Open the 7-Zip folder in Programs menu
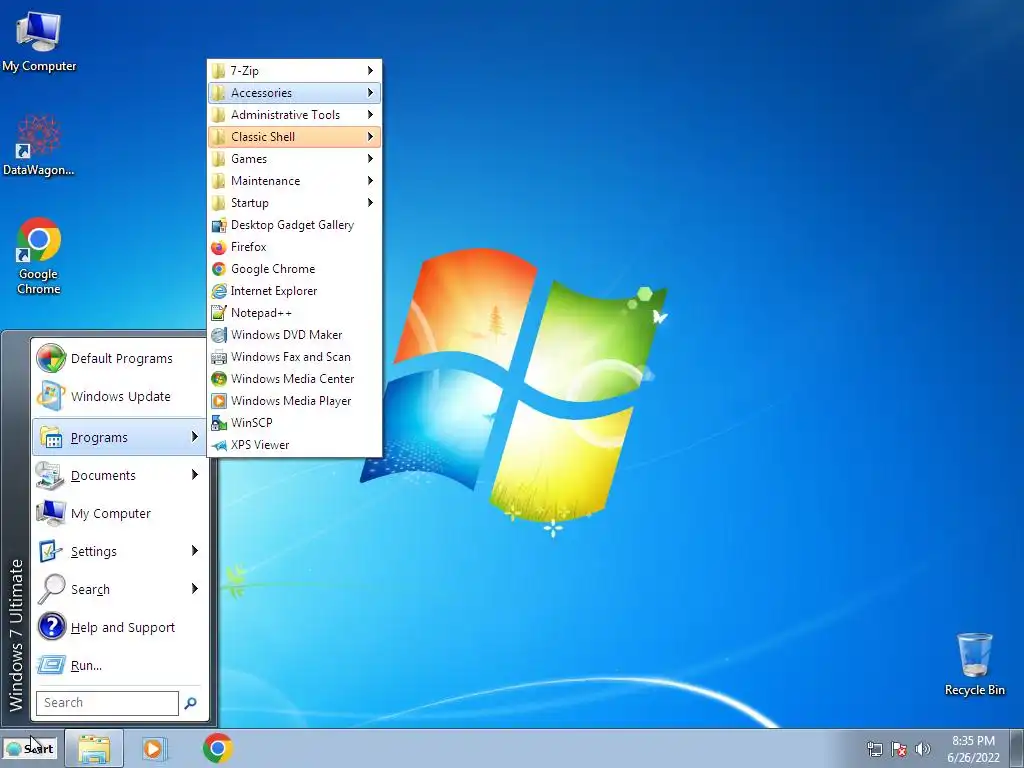The height and width of the screenshot is (768, 1024). tap(295, 71)
